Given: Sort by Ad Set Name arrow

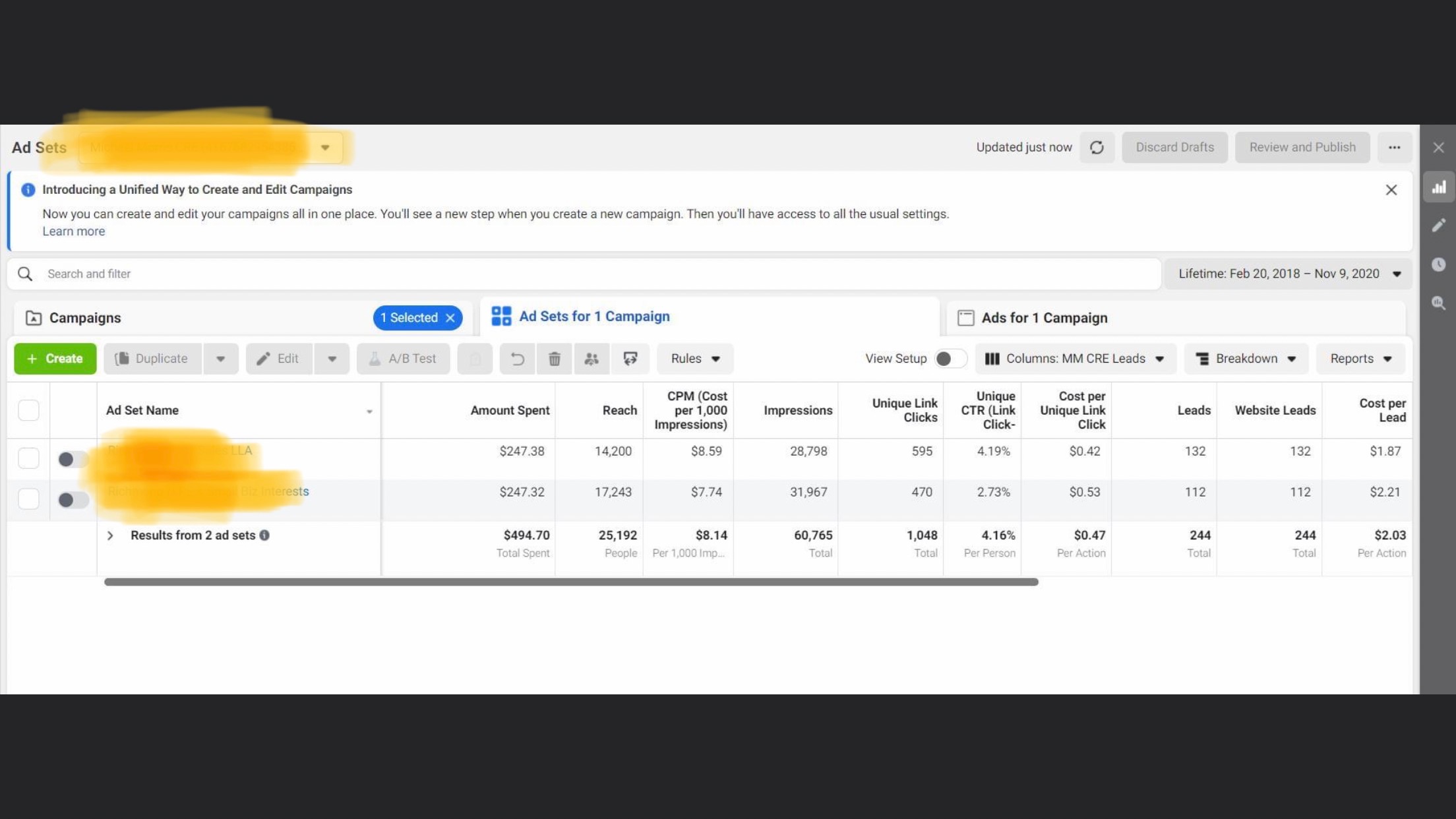Looking at the screenshot, I should point(369,411).
